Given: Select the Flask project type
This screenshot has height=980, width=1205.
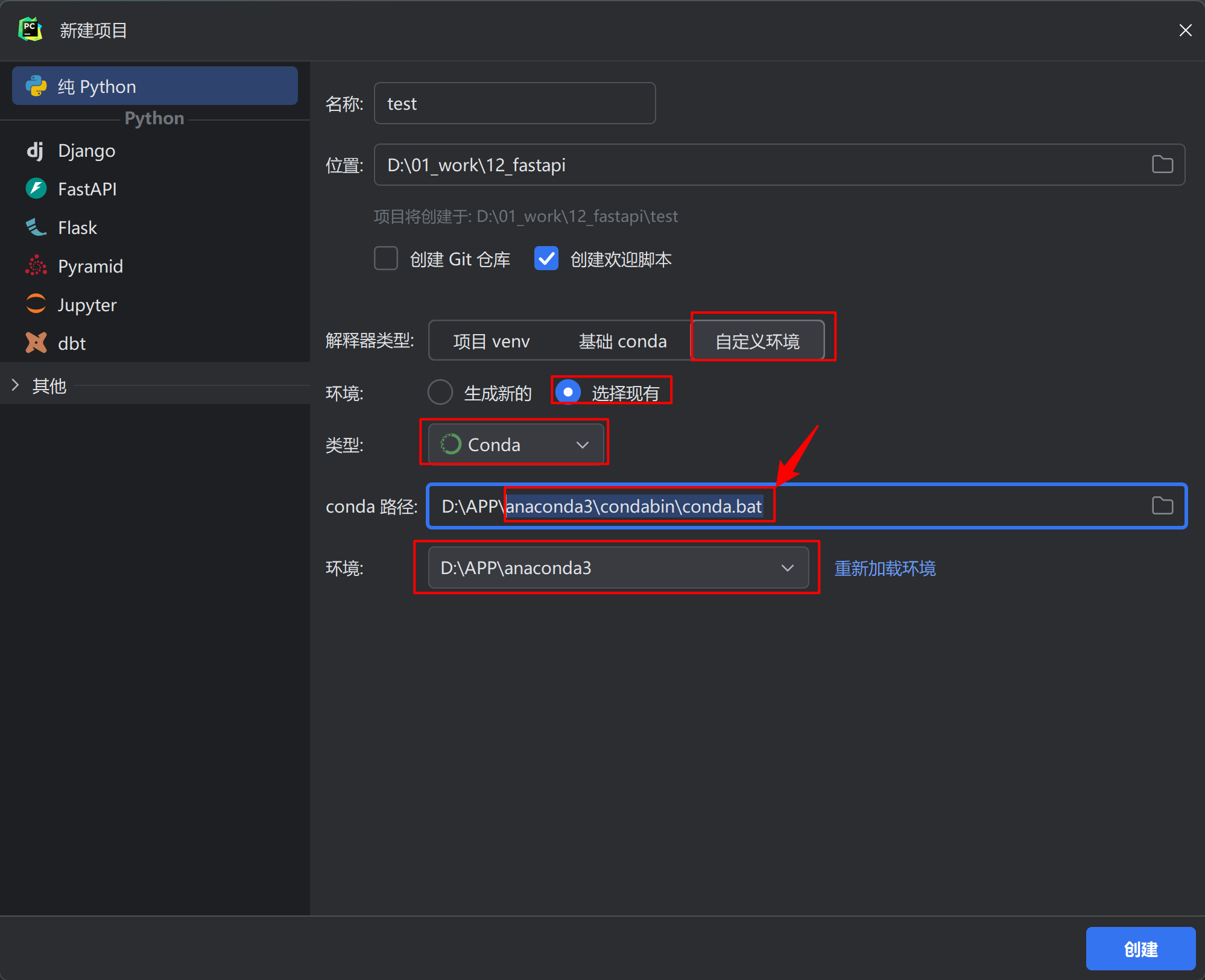Looking at the screenshot, I should [77, 227].
